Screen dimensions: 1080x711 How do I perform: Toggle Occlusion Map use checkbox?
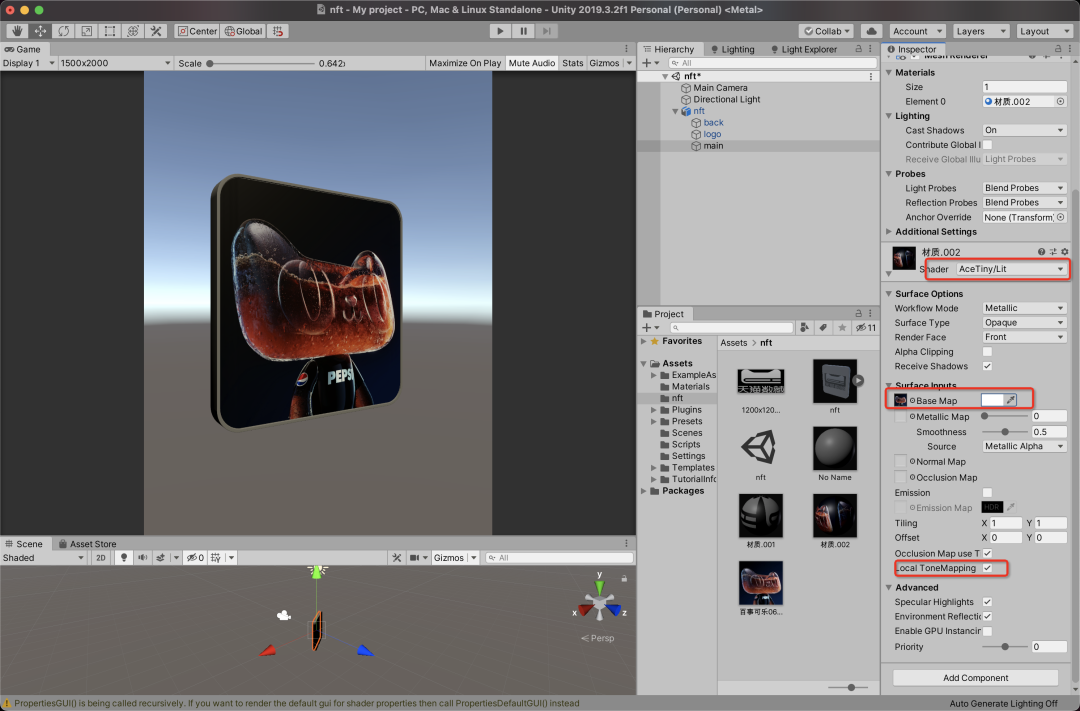point(988,553)
